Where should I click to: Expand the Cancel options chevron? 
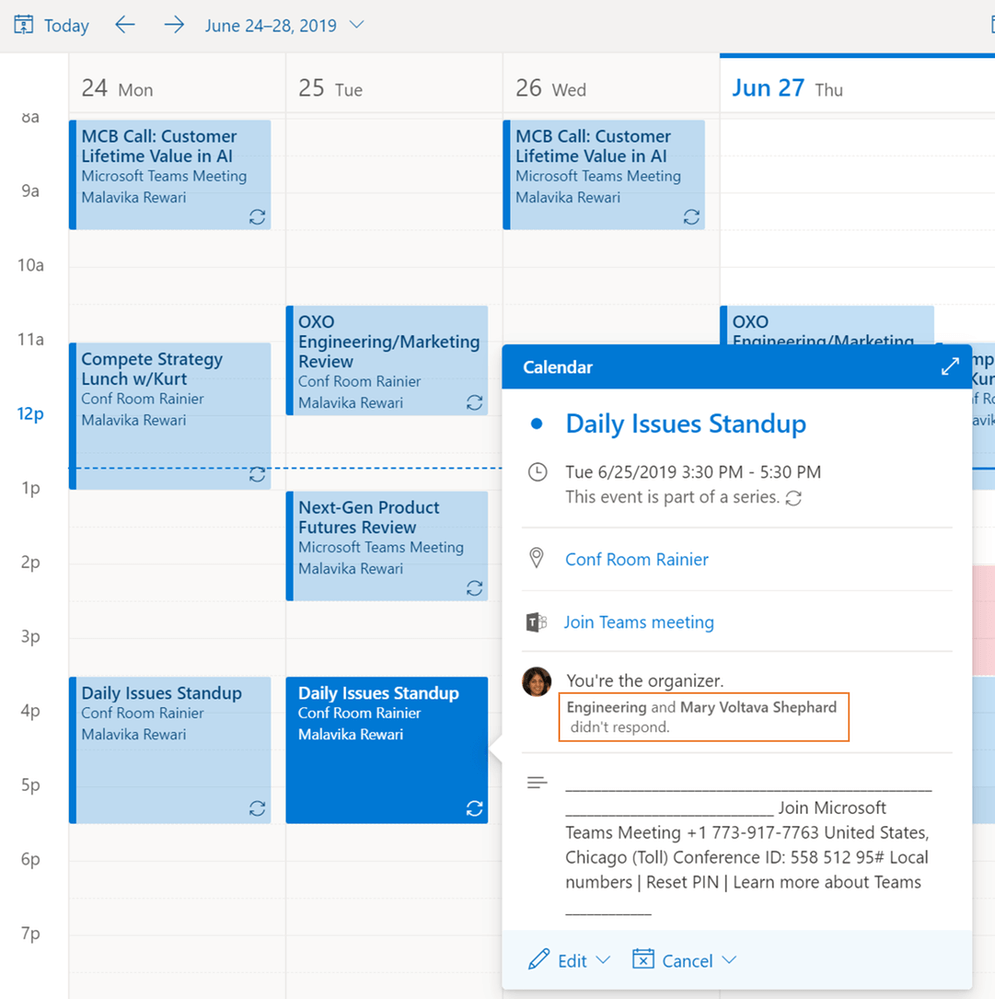pos(729,960)
